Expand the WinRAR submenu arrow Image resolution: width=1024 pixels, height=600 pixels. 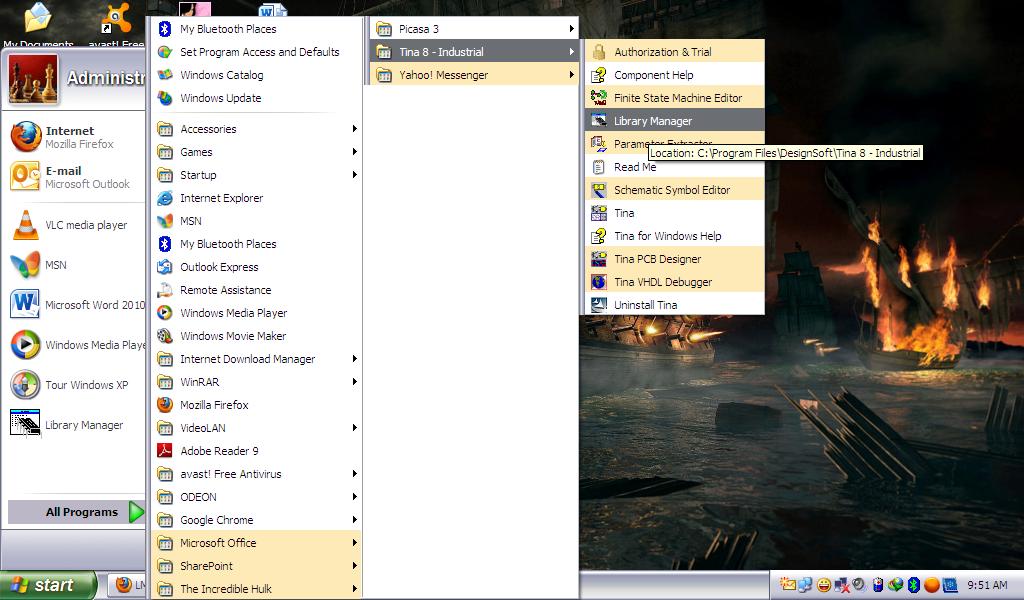[355, 382]
